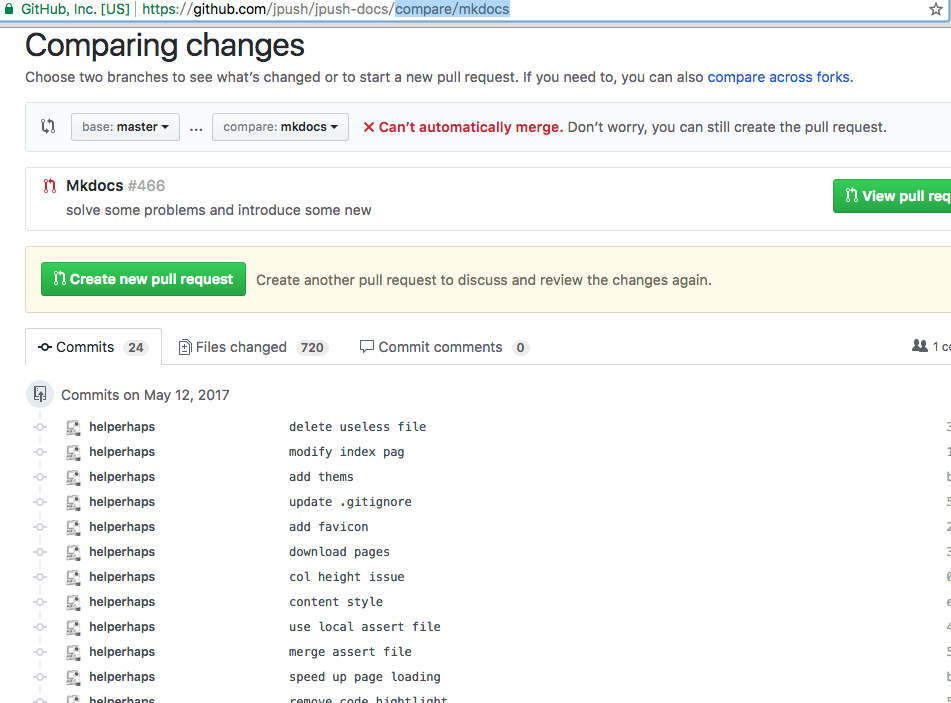Viewport: 951px width, 703px height.
Task: Click the avatar icon next to 'content style' commit
Action: 73,602
